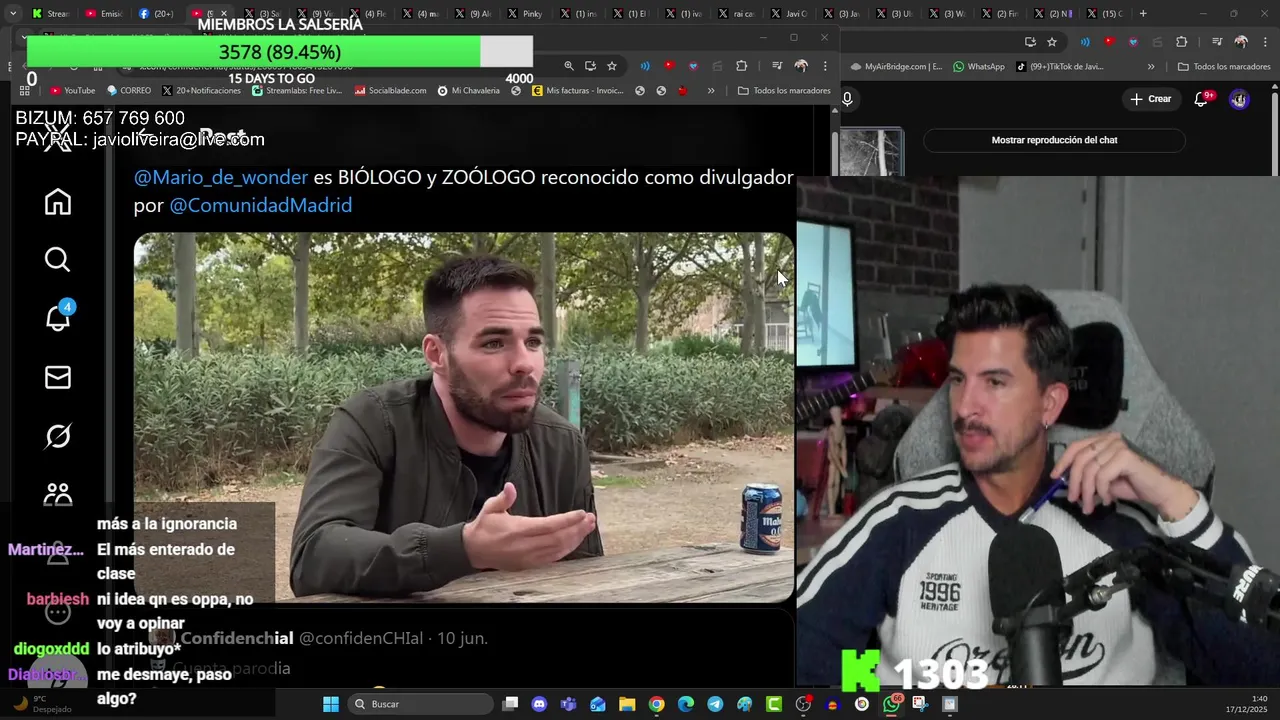Image resolution: width=1280 pixels, height=720 pixels.
Task: Open Telegram from the taskbar
Action: click(x=715, y=704)
